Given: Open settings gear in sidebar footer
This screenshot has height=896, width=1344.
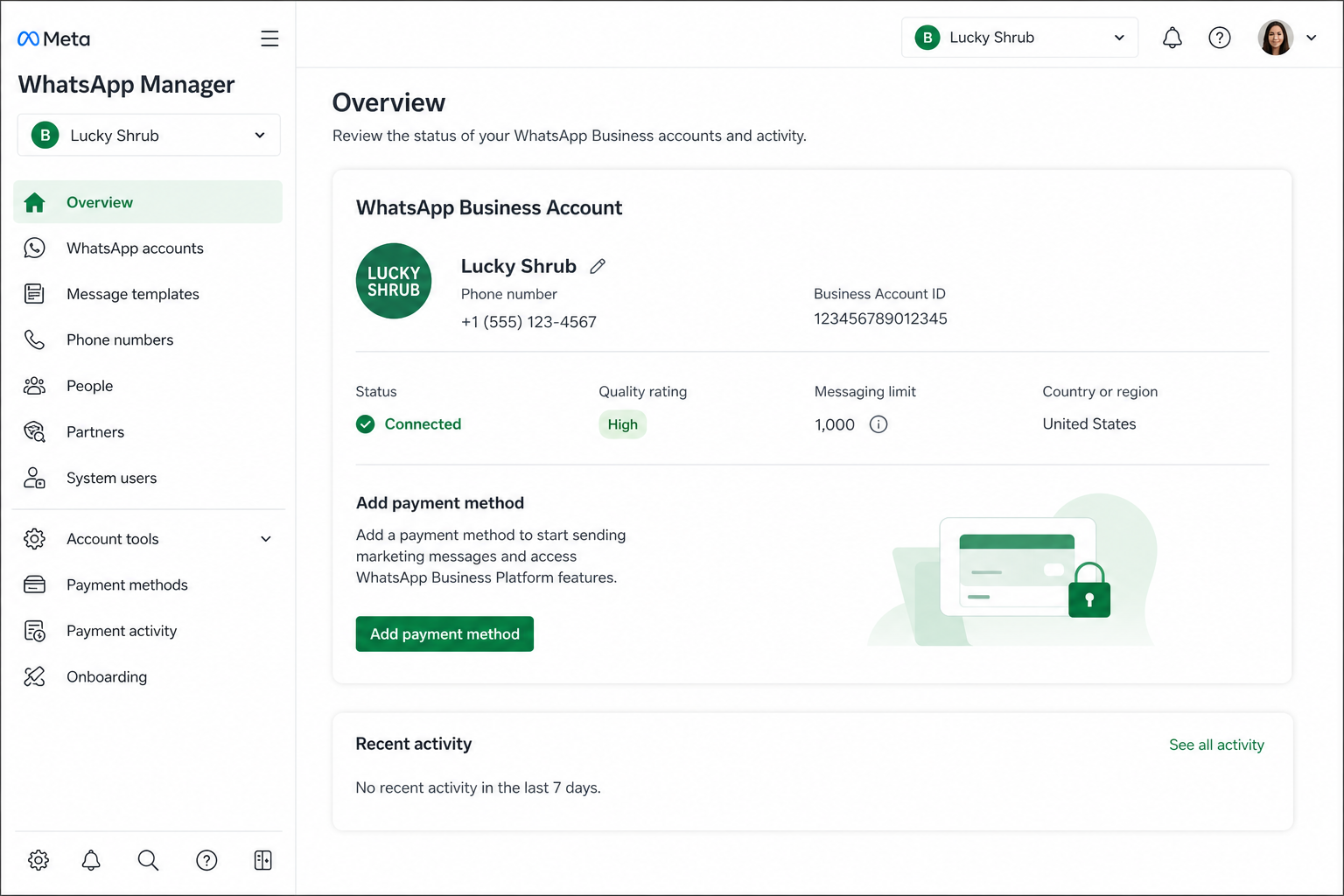Looking at the screenshot, I should (x=38, y=860).
